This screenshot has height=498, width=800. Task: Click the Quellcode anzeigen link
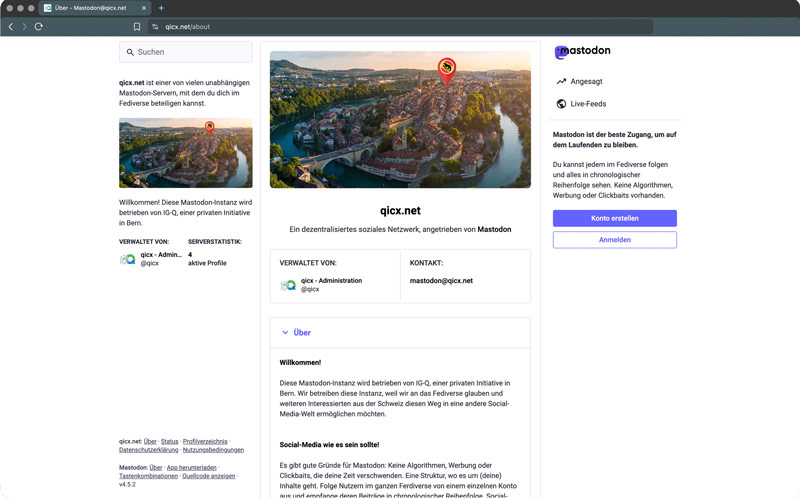click(x=208, y=476)
